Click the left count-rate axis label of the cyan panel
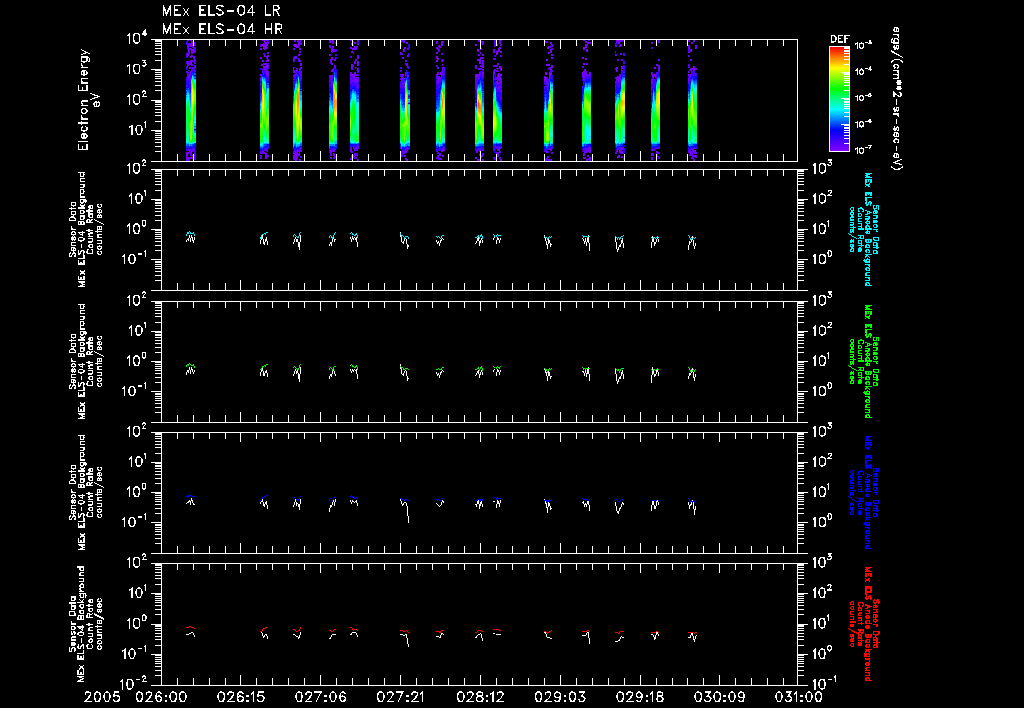This screenshot has height=708, width=1024. pos(86,229)
